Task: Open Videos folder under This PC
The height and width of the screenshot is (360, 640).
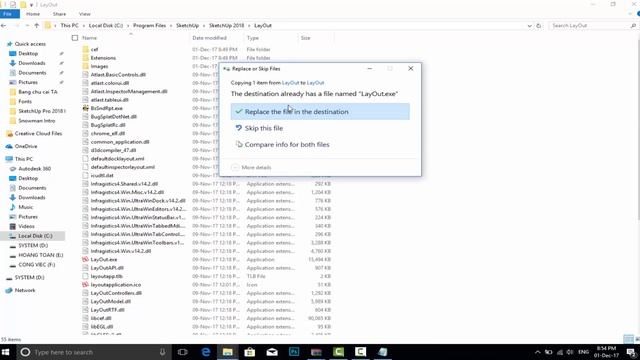Action: [x=26, y=226]
